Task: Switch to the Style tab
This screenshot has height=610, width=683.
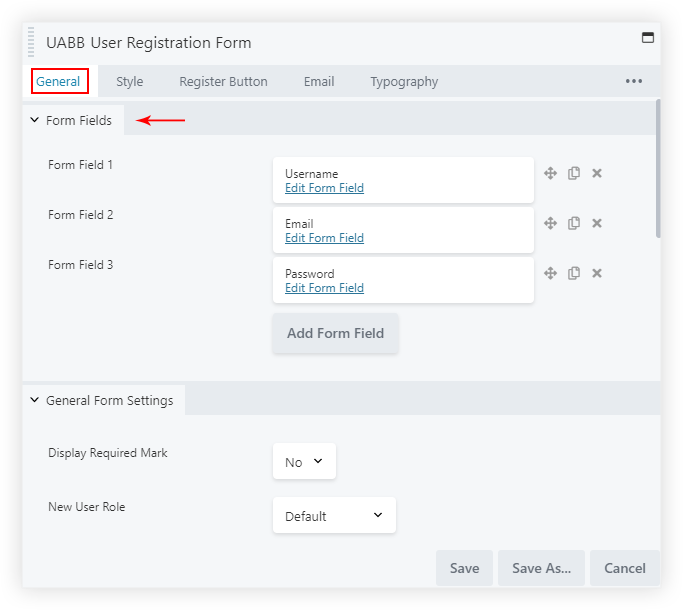Action: pos(129,82)
